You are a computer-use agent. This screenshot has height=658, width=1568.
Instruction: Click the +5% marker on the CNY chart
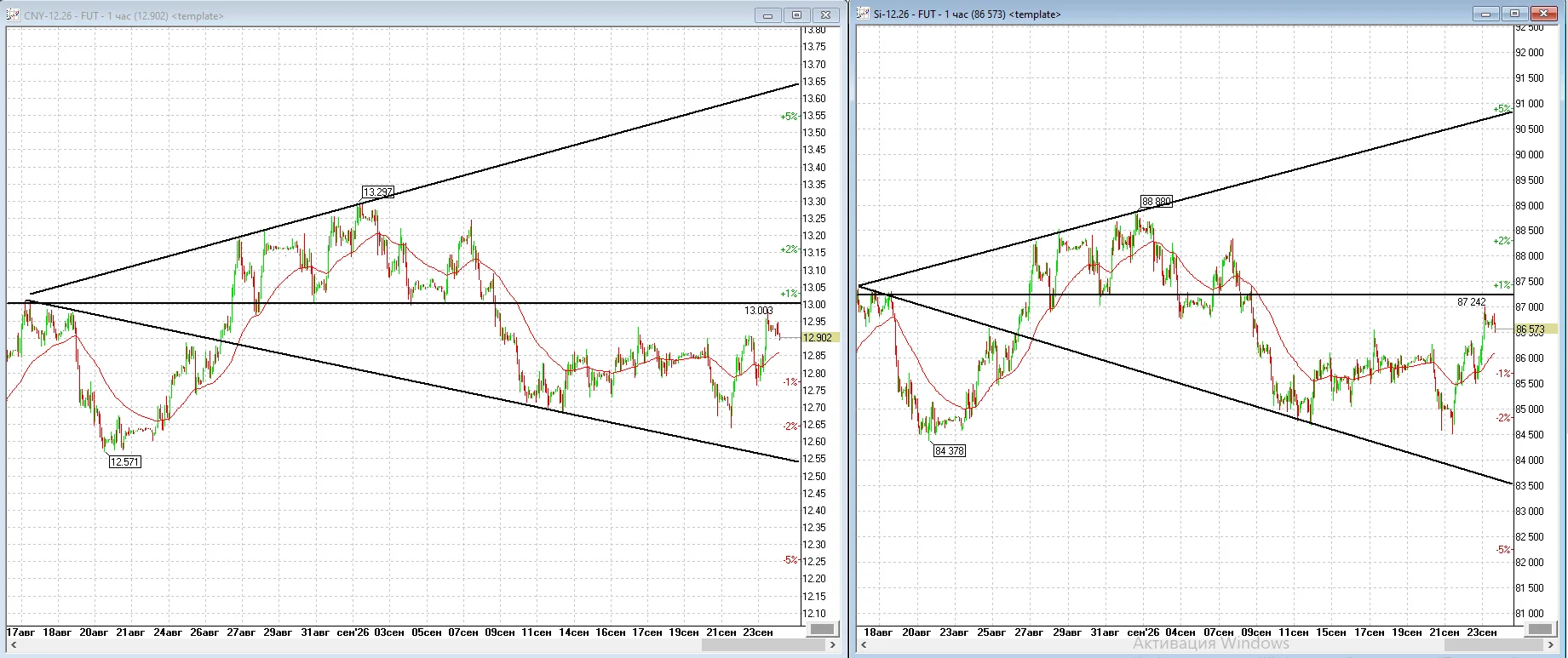tap(789, 117)
